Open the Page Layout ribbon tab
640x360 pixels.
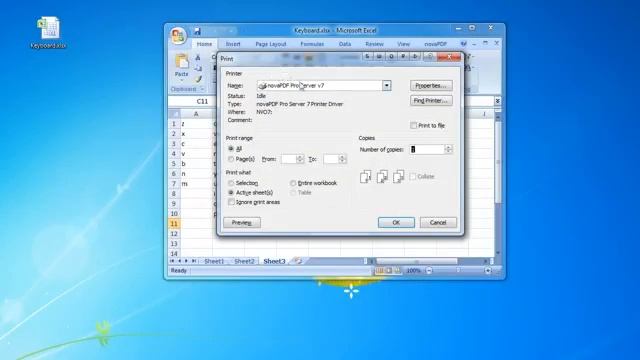[x=271, y=44]
